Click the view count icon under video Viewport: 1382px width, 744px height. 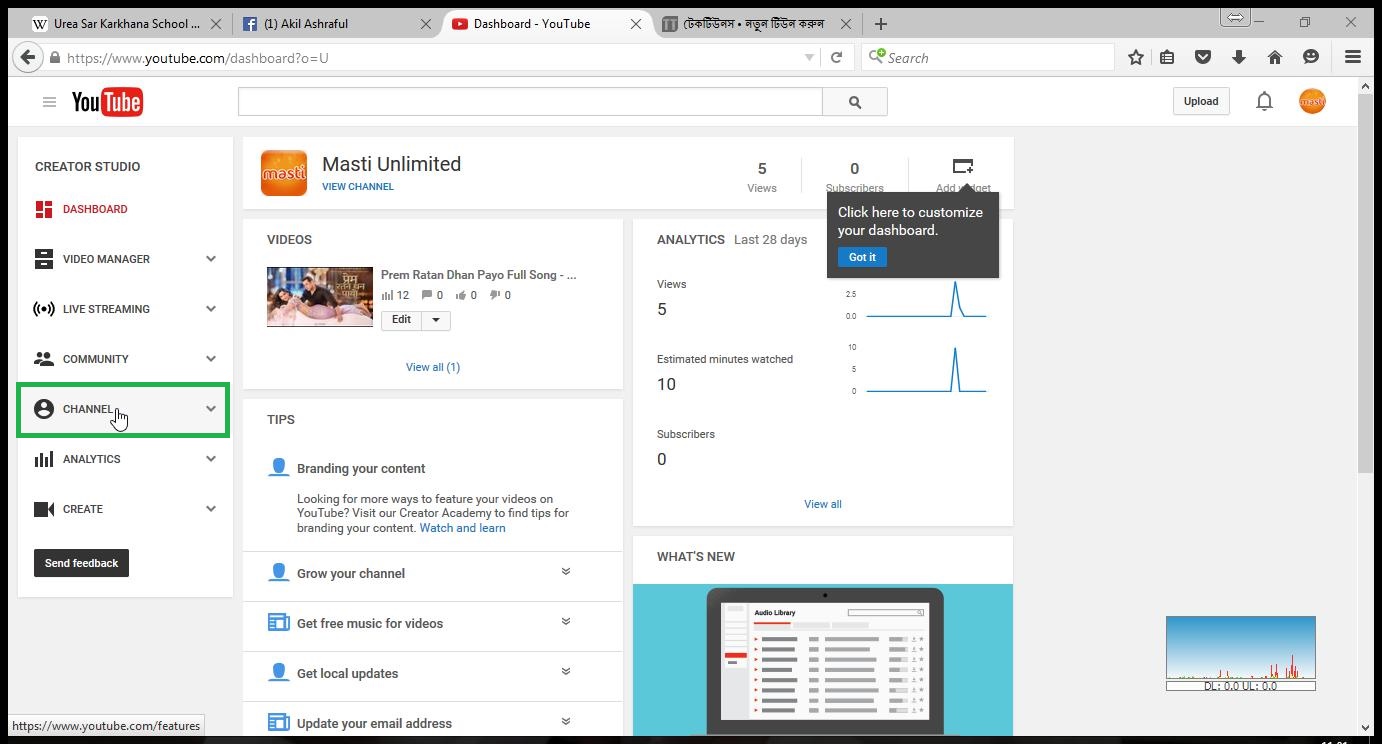pyautogui.click(x=387, y=295)
